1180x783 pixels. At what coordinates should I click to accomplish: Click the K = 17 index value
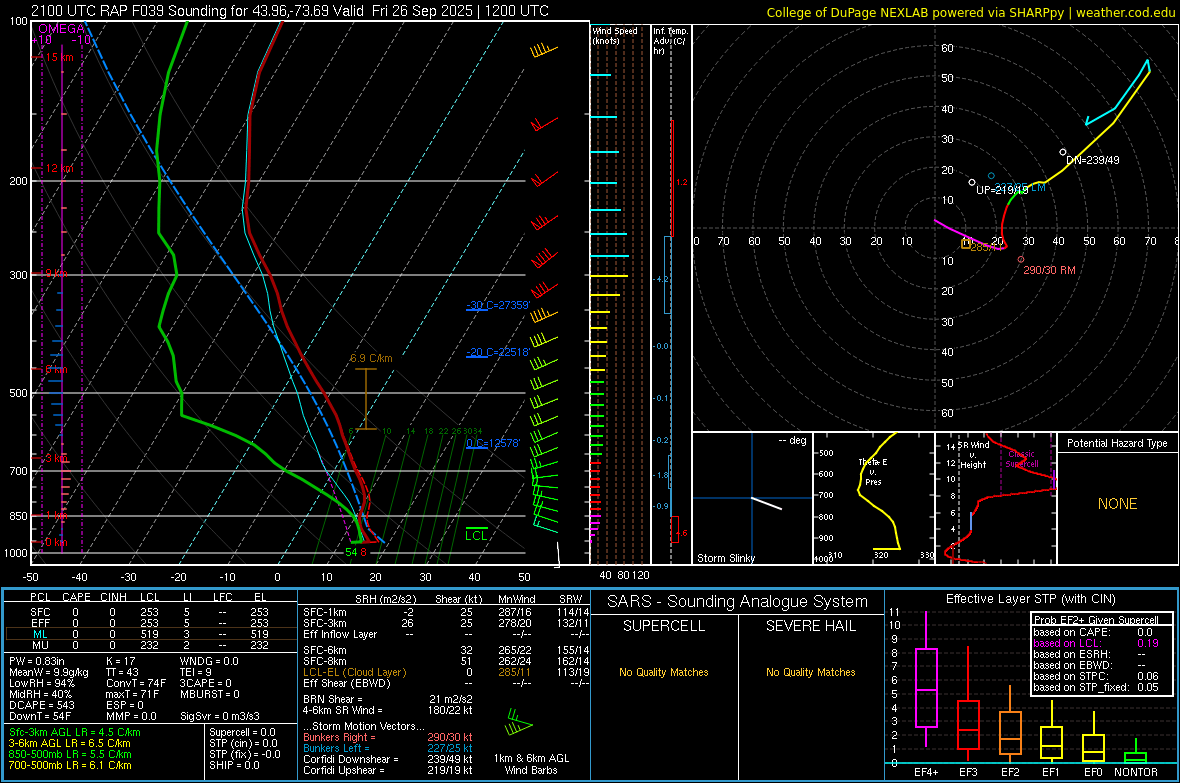[120, 661]
